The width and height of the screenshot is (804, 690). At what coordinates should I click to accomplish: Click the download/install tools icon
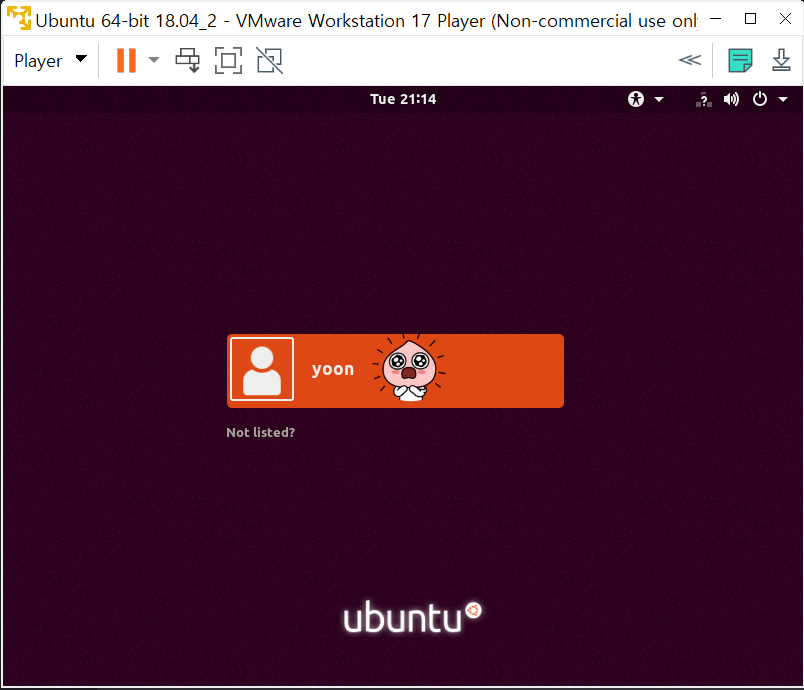(x=781, y=60)
